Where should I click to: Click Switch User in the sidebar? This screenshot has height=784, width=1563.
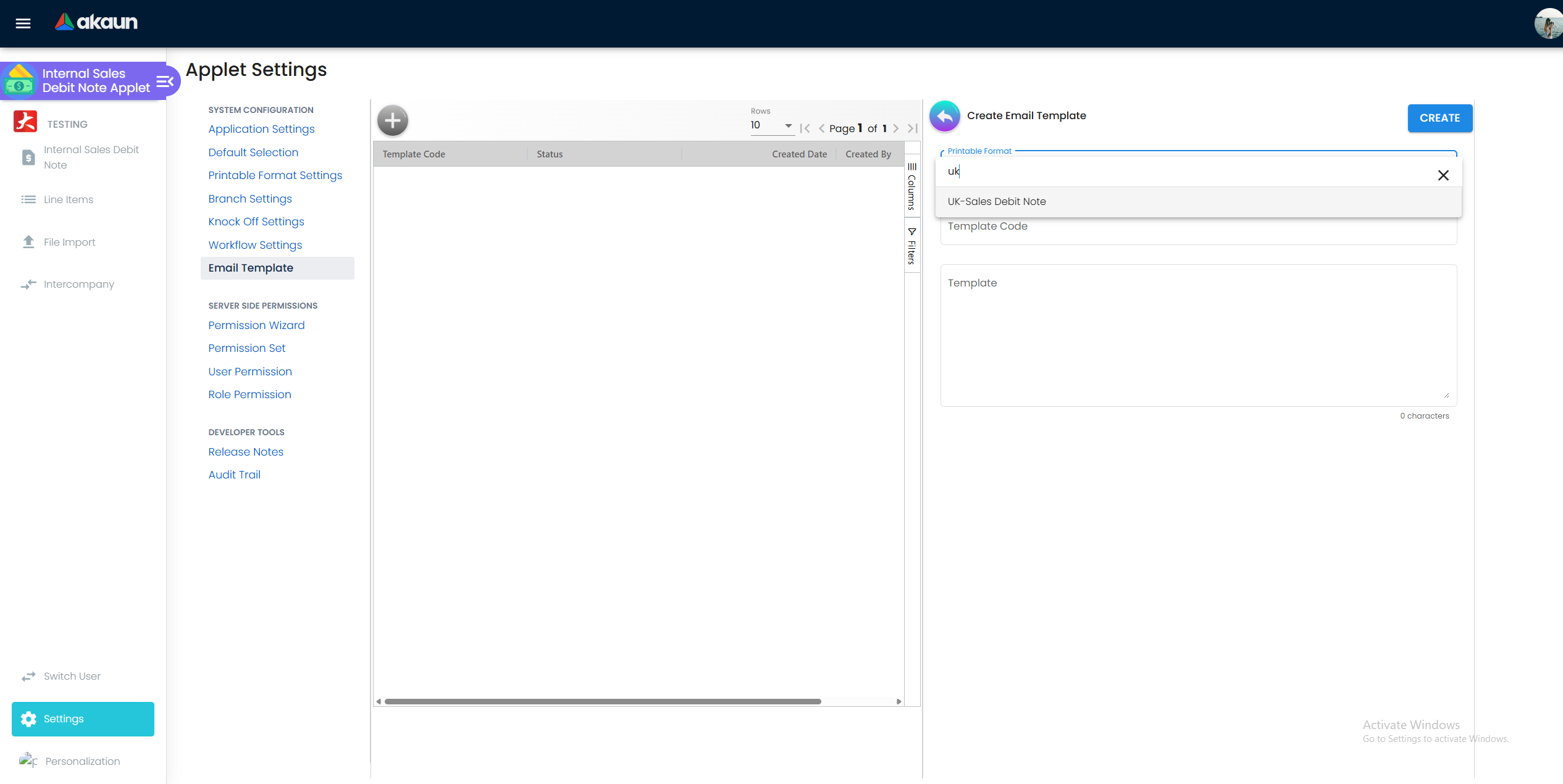(72, 676)
